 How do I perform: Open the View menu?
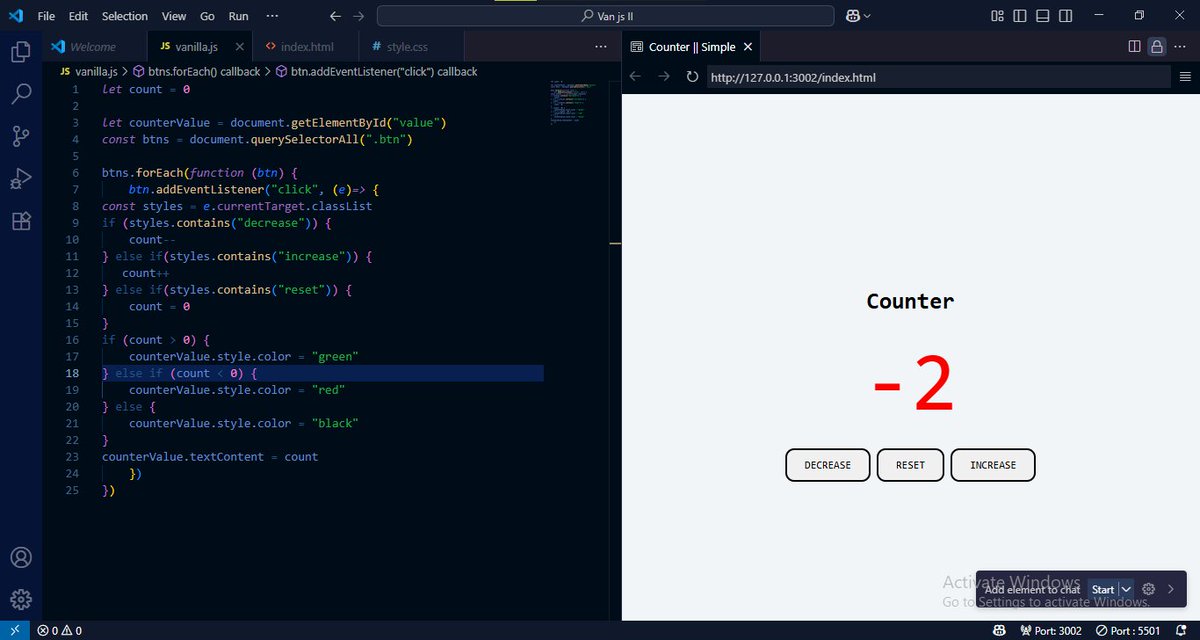coord(174,16)
